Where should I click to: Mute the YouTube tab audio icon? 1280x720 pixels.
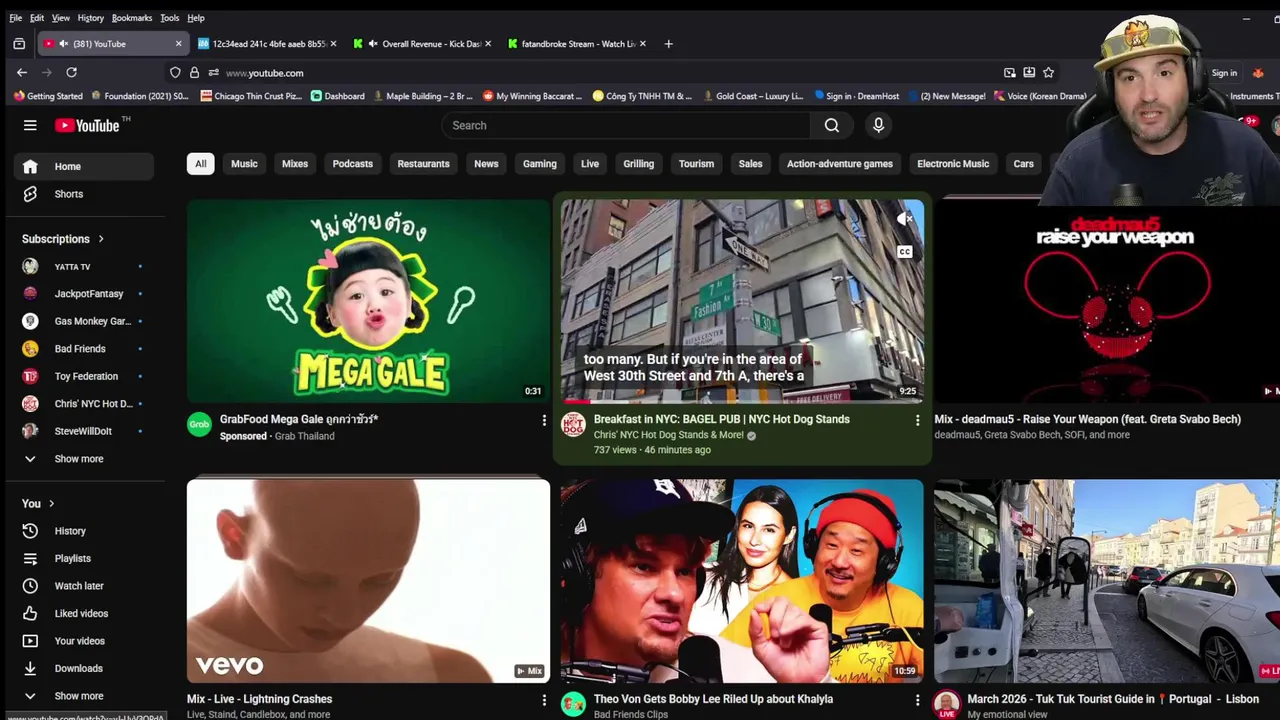click(x=64, y=44)
